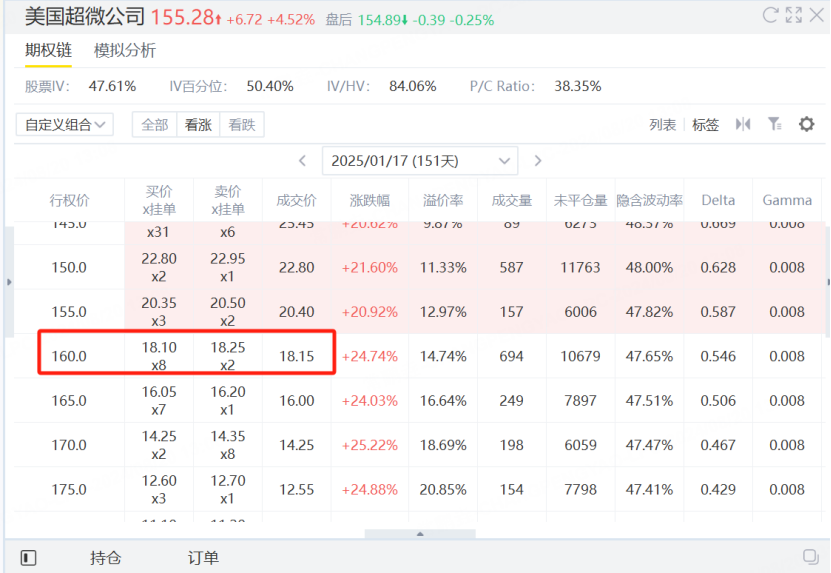831x573 pixels.
Task: Click volume value 694
Action: [x=511, y=356]
